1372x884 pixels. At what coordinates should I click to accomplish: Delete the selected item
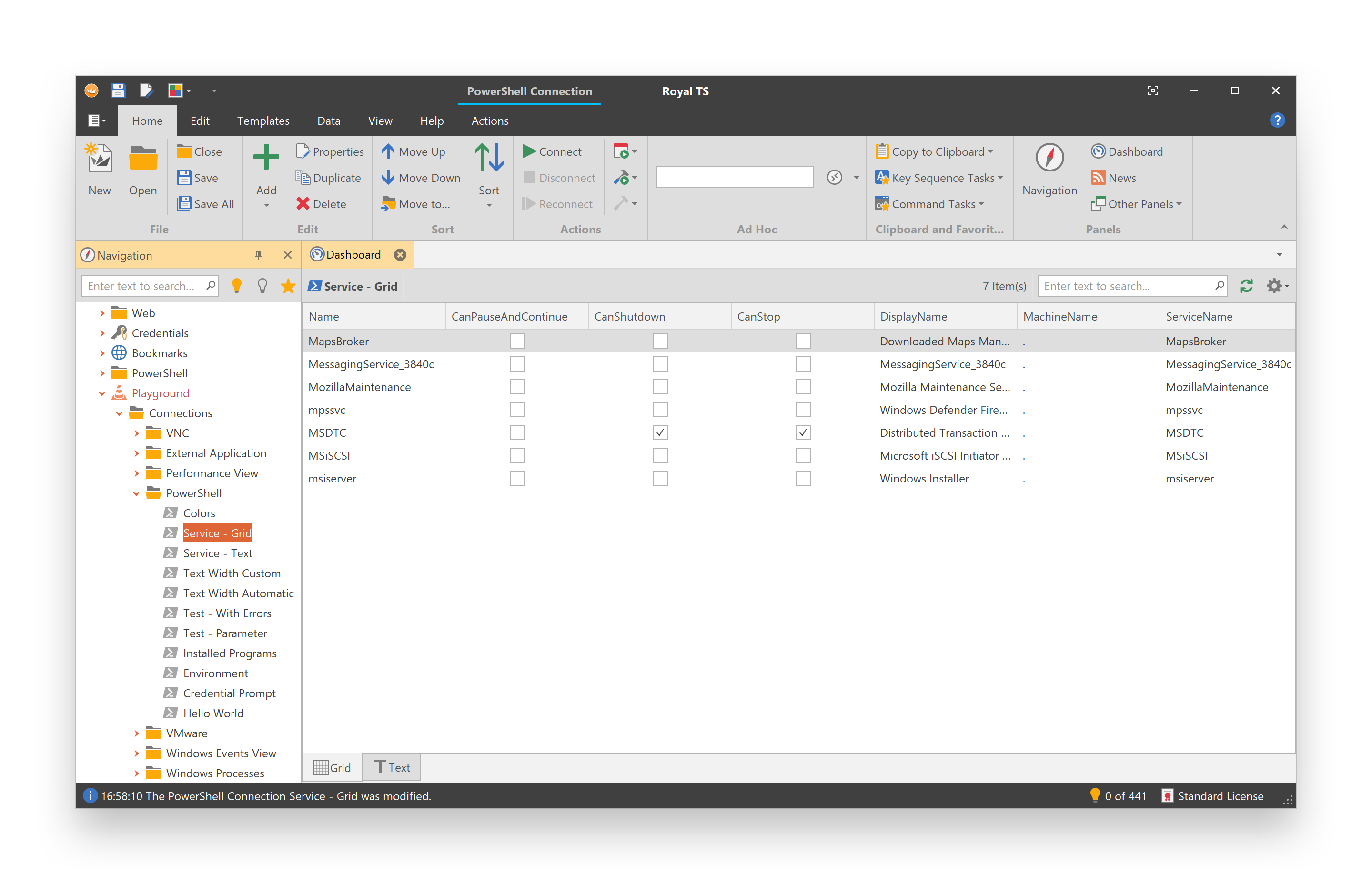pyautogui.click(x=321, y=204)
